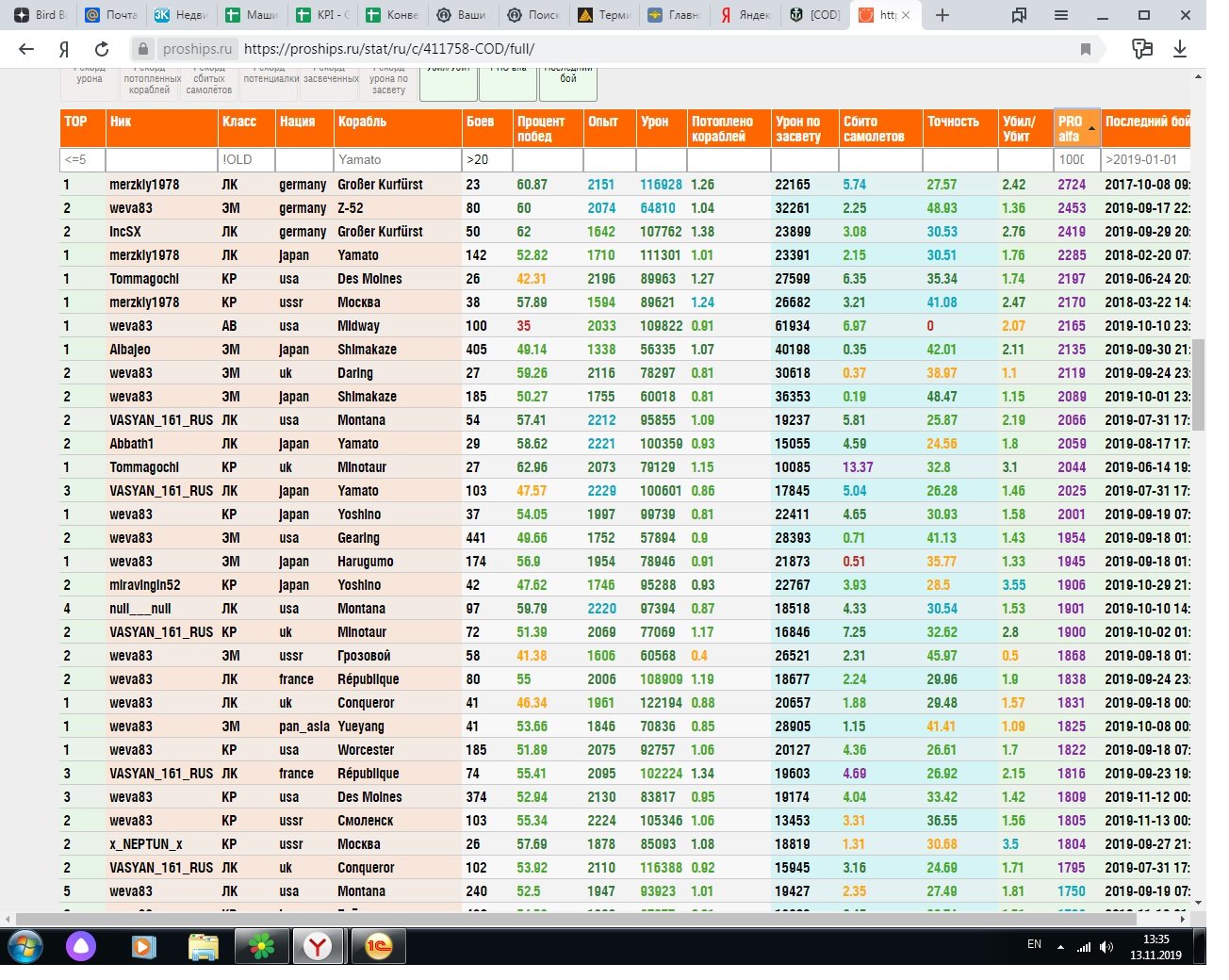
Task: Click nick lncSX in the table
Action: pyautogui.click(x=125, y=232)
